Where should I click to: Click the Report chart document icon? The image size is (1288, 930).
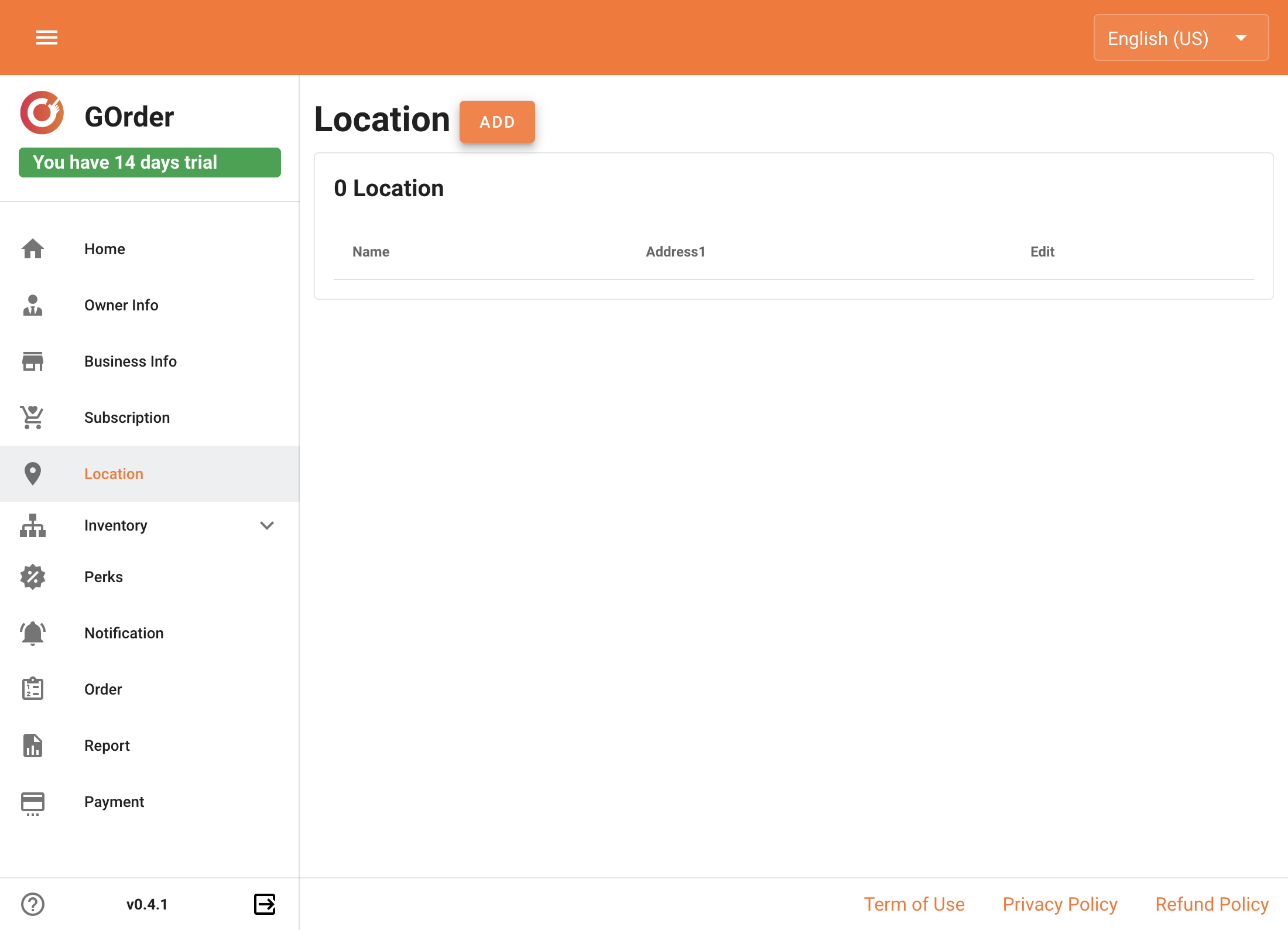pyautogui.click(x=33, y=746)
